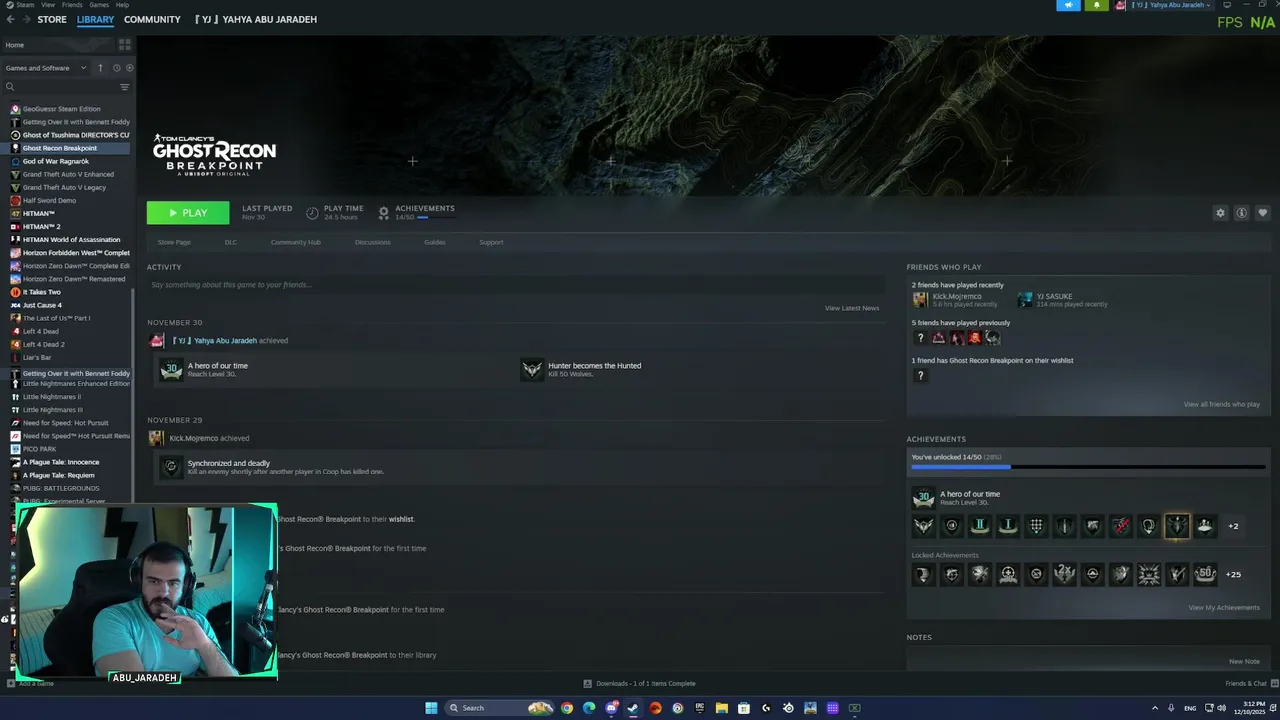Open the advanced filter options icon
The width and height of the screenshot is (1280, 720).
click(125, 87)
